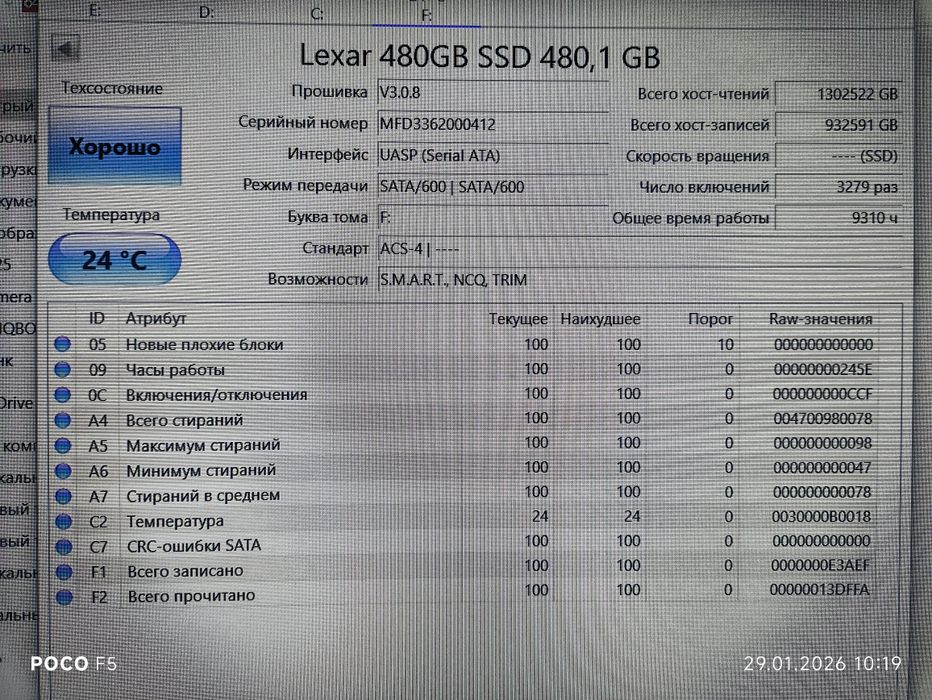932x700 pixels.
Task: Click the Хорошо health status button
Action: point(115,146)
